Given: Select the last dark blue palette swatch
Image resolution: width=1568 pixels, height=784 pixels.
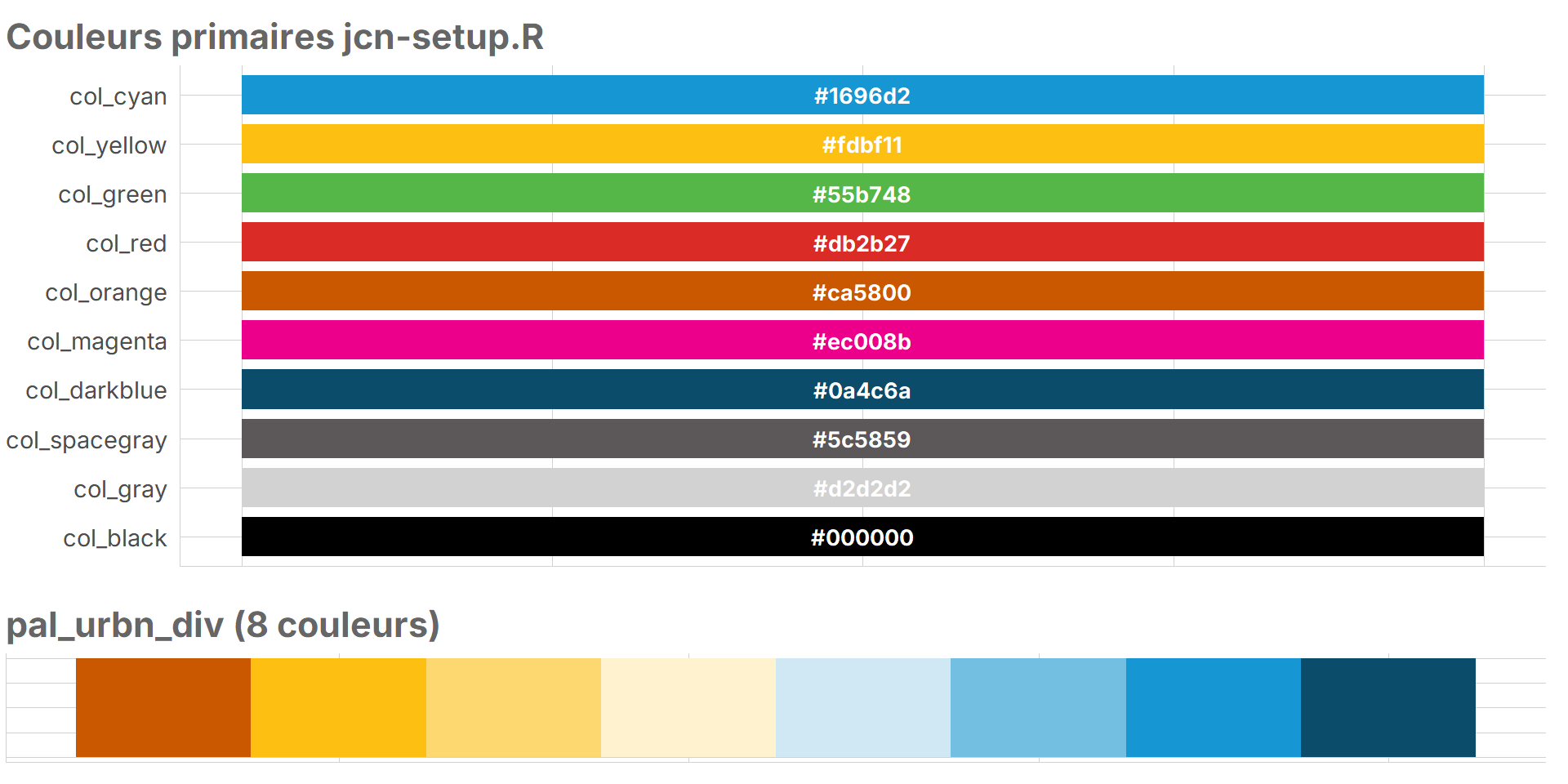Looking at the screenshot, I should click(1388, 707).
